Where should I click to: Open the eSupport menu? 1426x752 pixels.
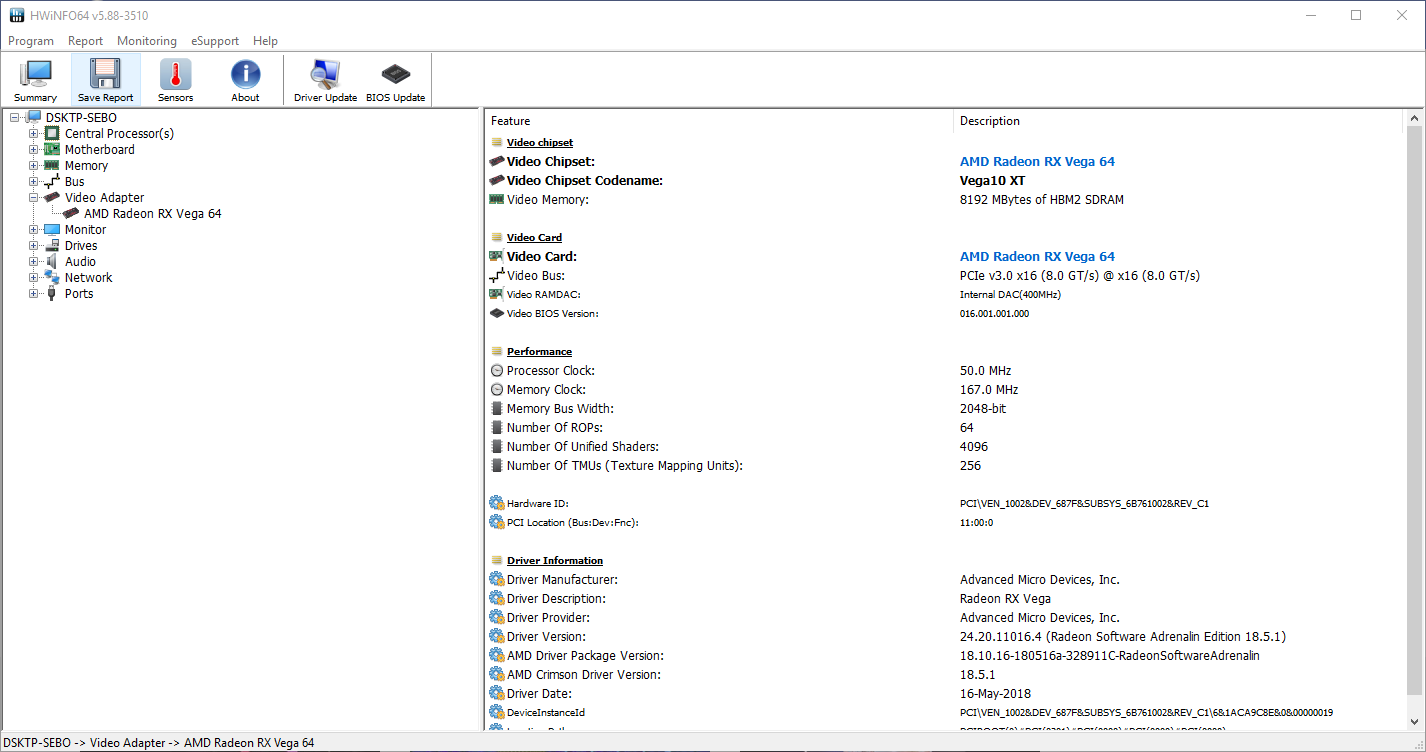(x=215, y=41)
